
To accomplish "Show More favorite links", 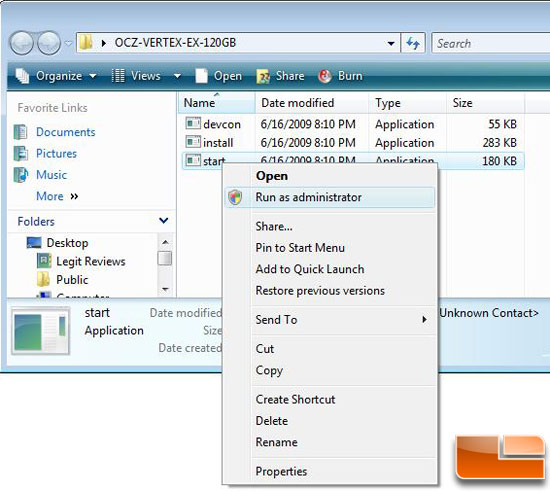I will 57,196.
